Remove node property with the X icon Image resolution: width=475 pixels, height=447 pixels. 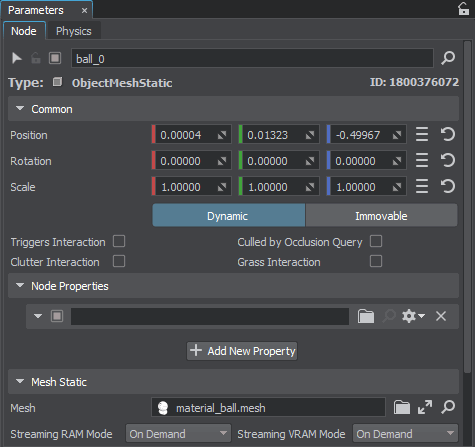coord(441,316)
